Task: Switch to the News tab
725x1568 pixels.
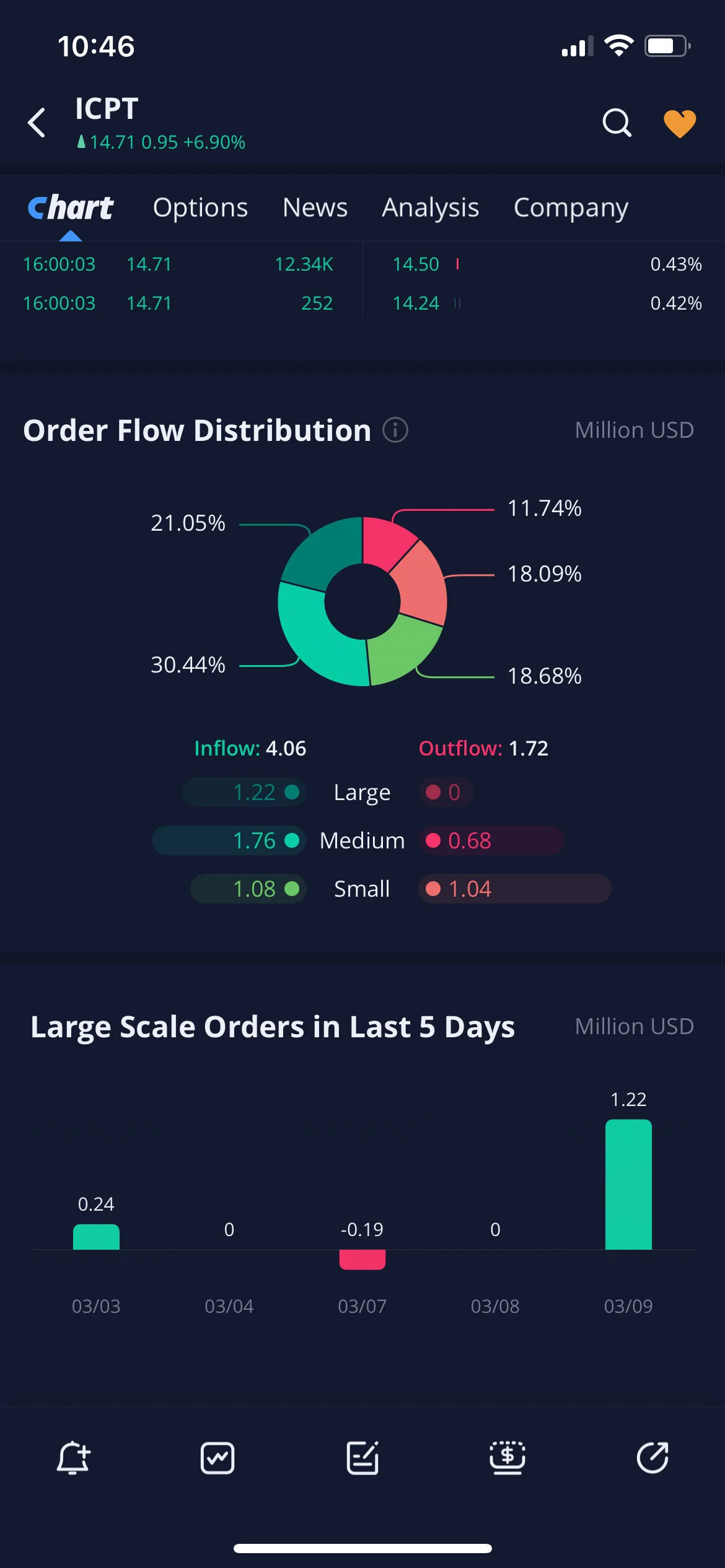Action: pos(315,207)
